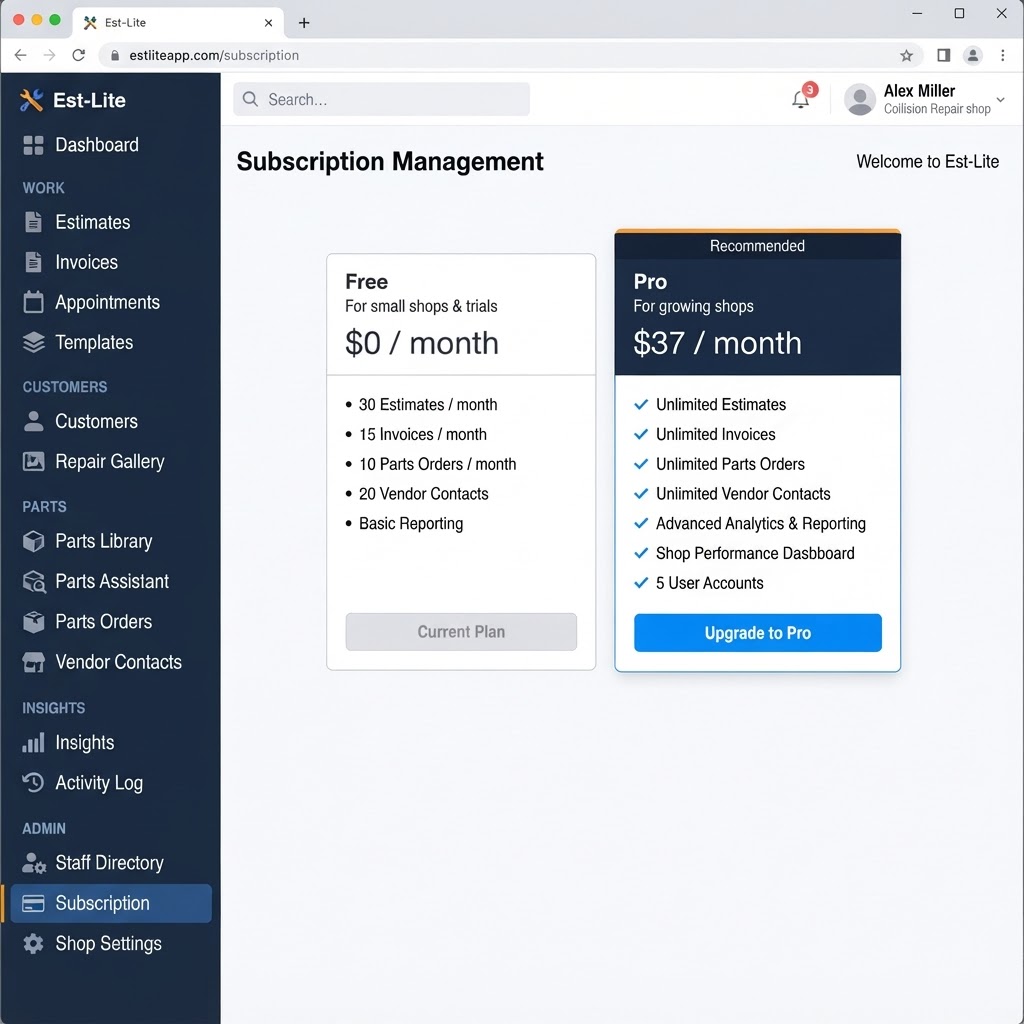The height and width of the screenshot is (1024, 1024).
Task: Open the Dashboard grid icon
Action: click(x=33, y=145)
